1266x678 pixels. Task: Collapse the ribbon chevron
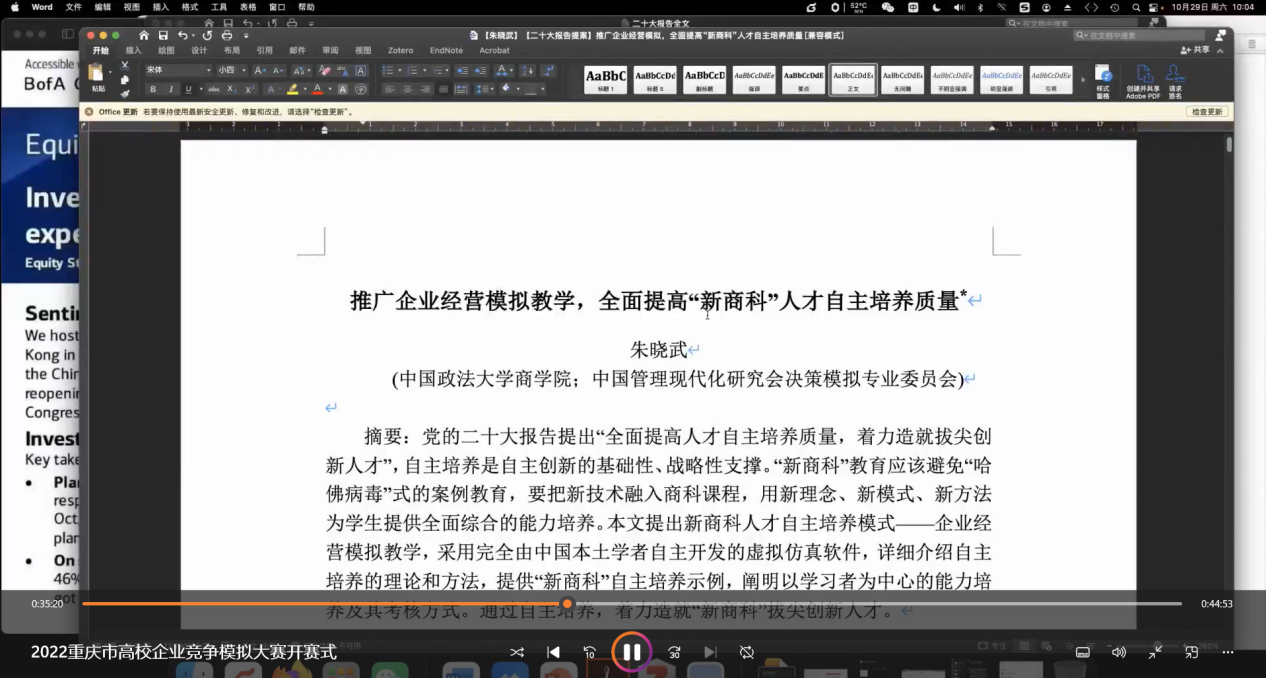[1221, 50]
